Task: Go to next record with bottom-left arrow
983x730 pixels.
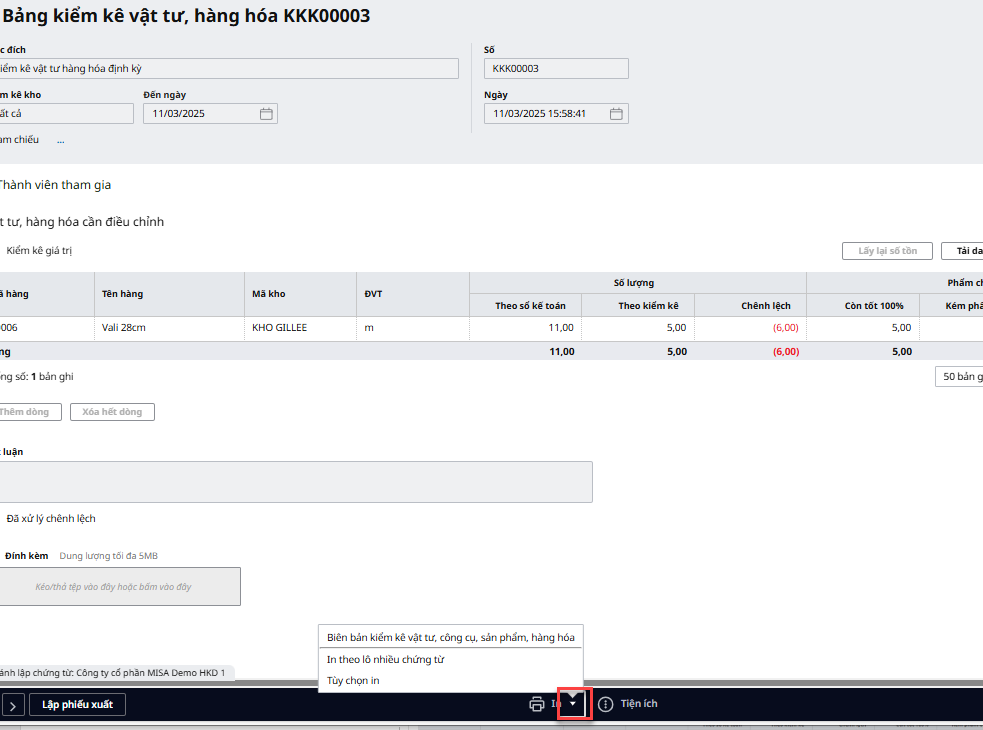Action: click(11, 705)
